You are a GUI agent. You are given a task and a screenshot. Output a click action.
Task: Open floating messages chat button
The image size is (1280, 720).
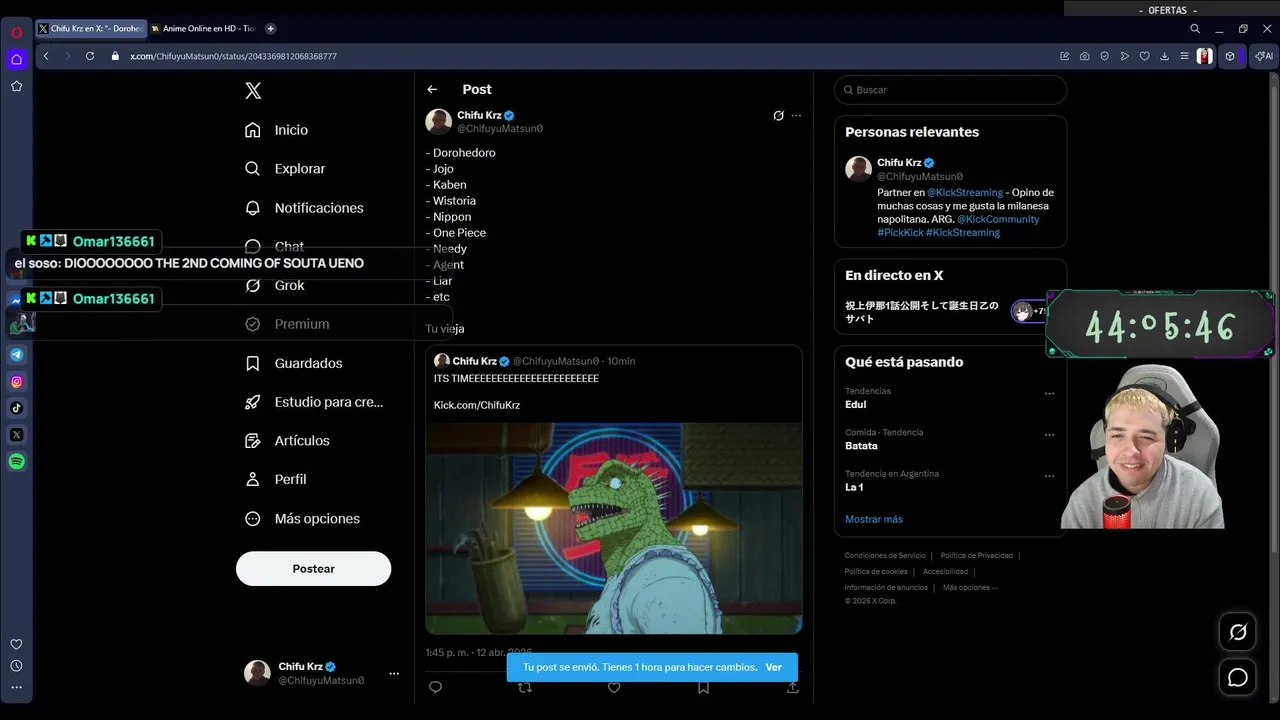tap(1238, 678)
